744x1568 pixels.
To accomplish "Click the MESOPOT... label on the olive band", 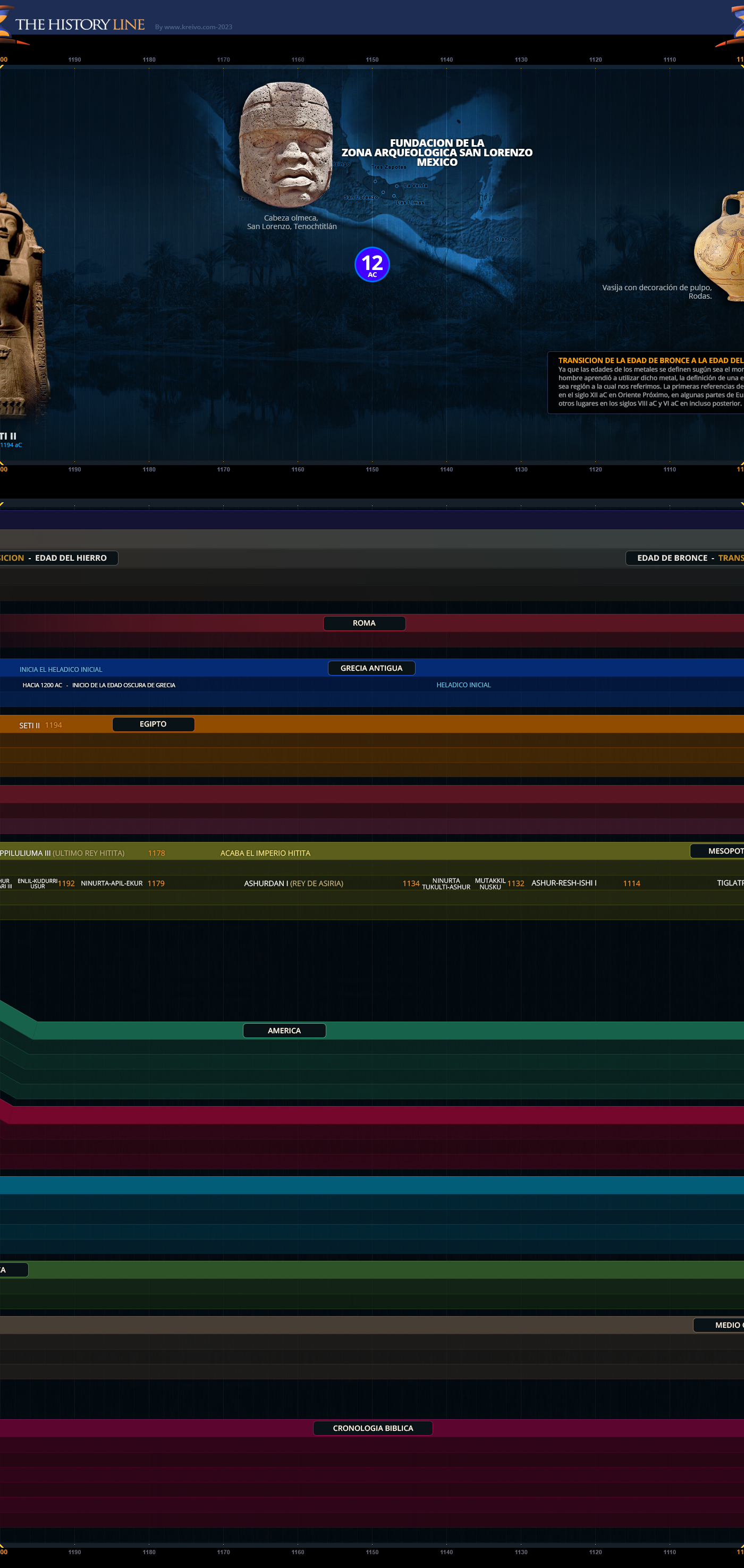I will (717, 851).
